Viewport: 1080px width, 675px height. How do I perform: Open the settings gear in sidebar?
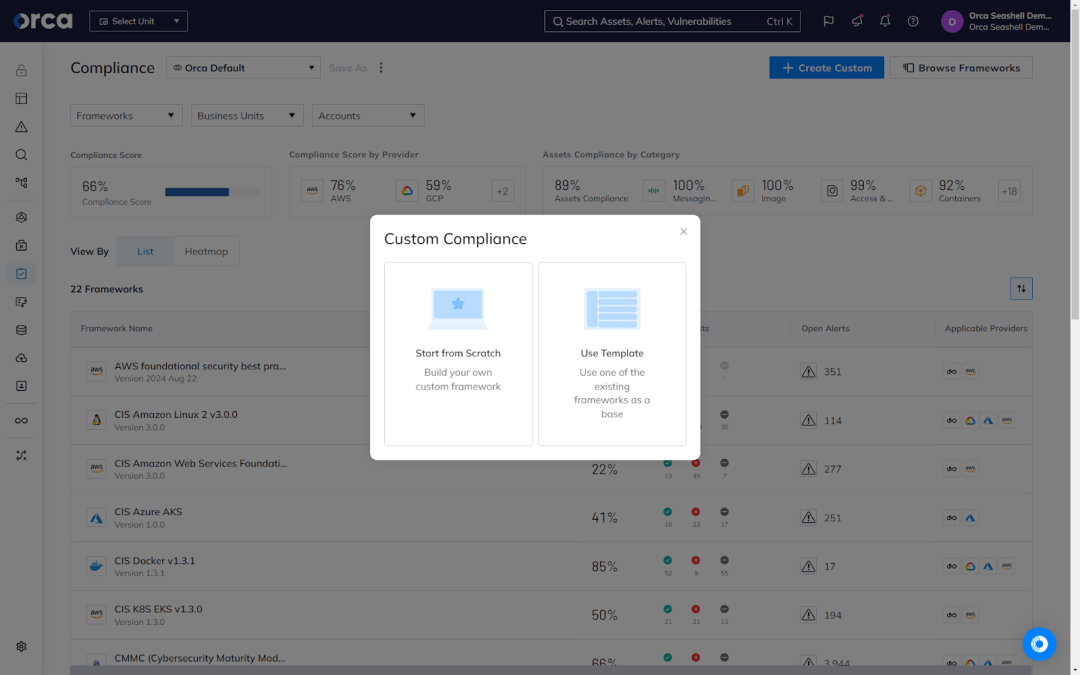click(21, 647)
